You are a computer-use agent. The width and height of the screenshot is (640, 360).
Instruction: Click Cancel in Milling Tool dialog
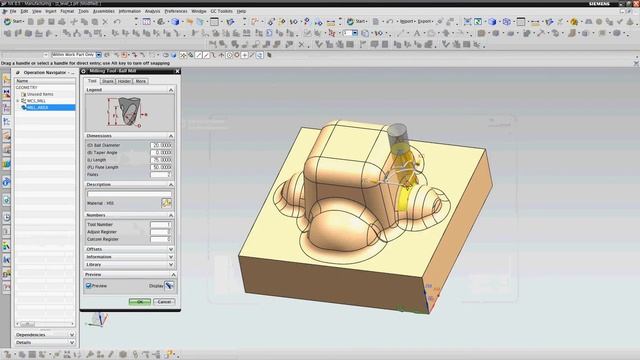pos(164,302)
